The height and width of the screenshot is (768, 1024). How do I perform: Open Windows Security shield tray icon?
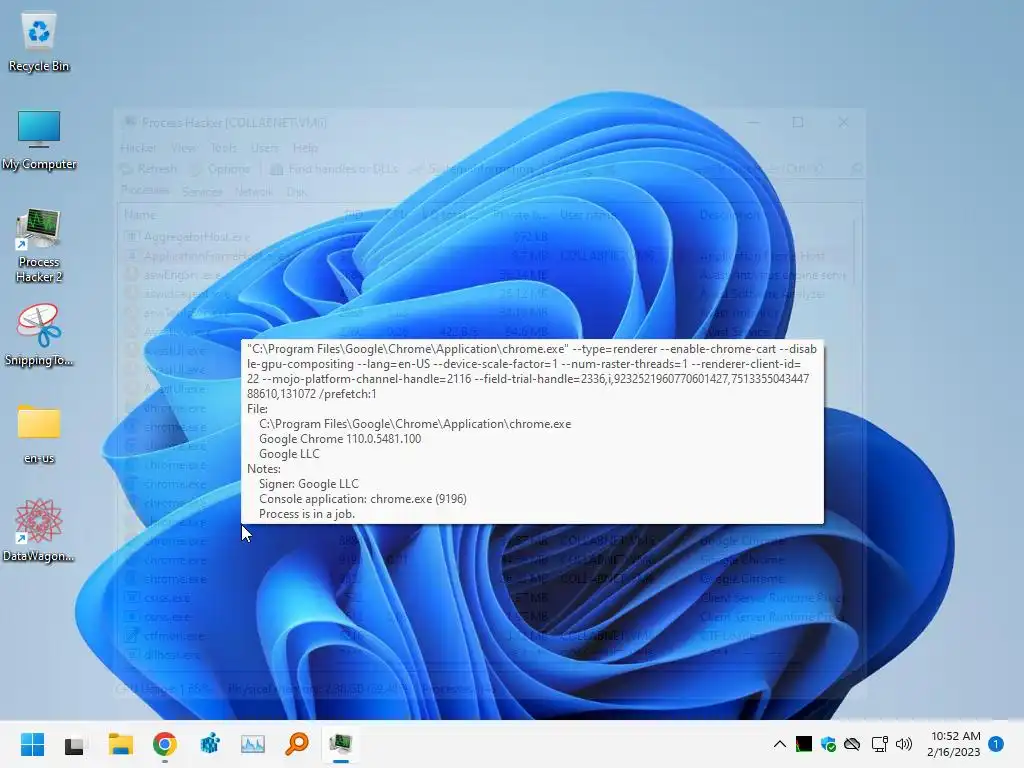pos(828,744)
